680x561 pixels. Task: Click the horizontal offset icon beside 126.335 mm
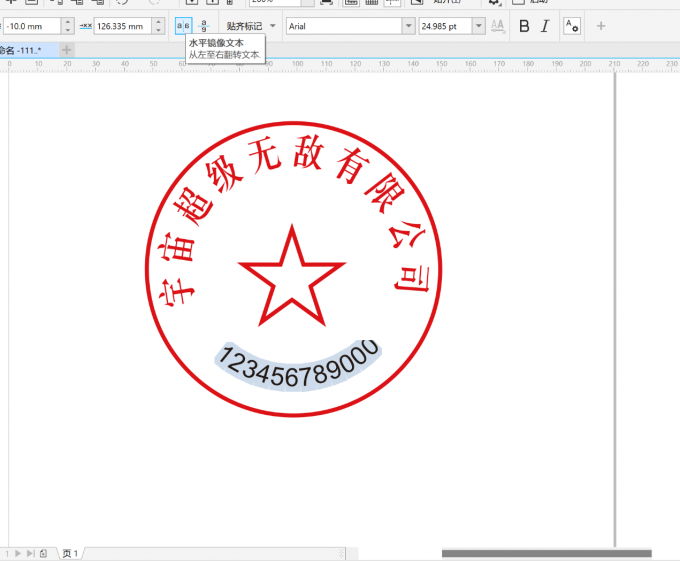[85, 26]
